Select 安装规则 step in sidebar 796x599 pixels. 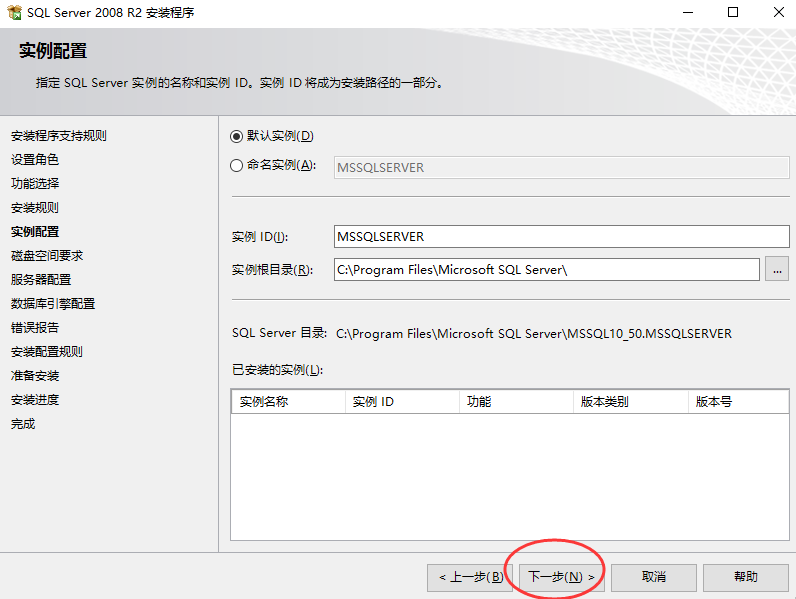[35, 208]
